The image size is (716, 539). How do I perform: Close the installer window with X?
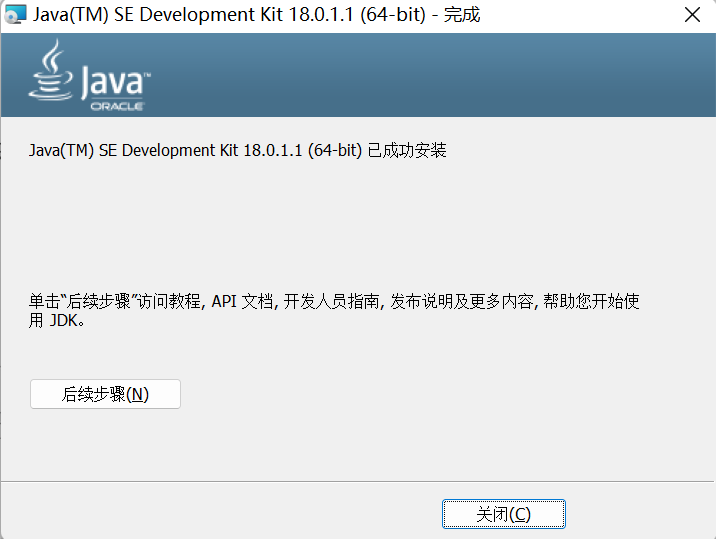coord(692,15)
